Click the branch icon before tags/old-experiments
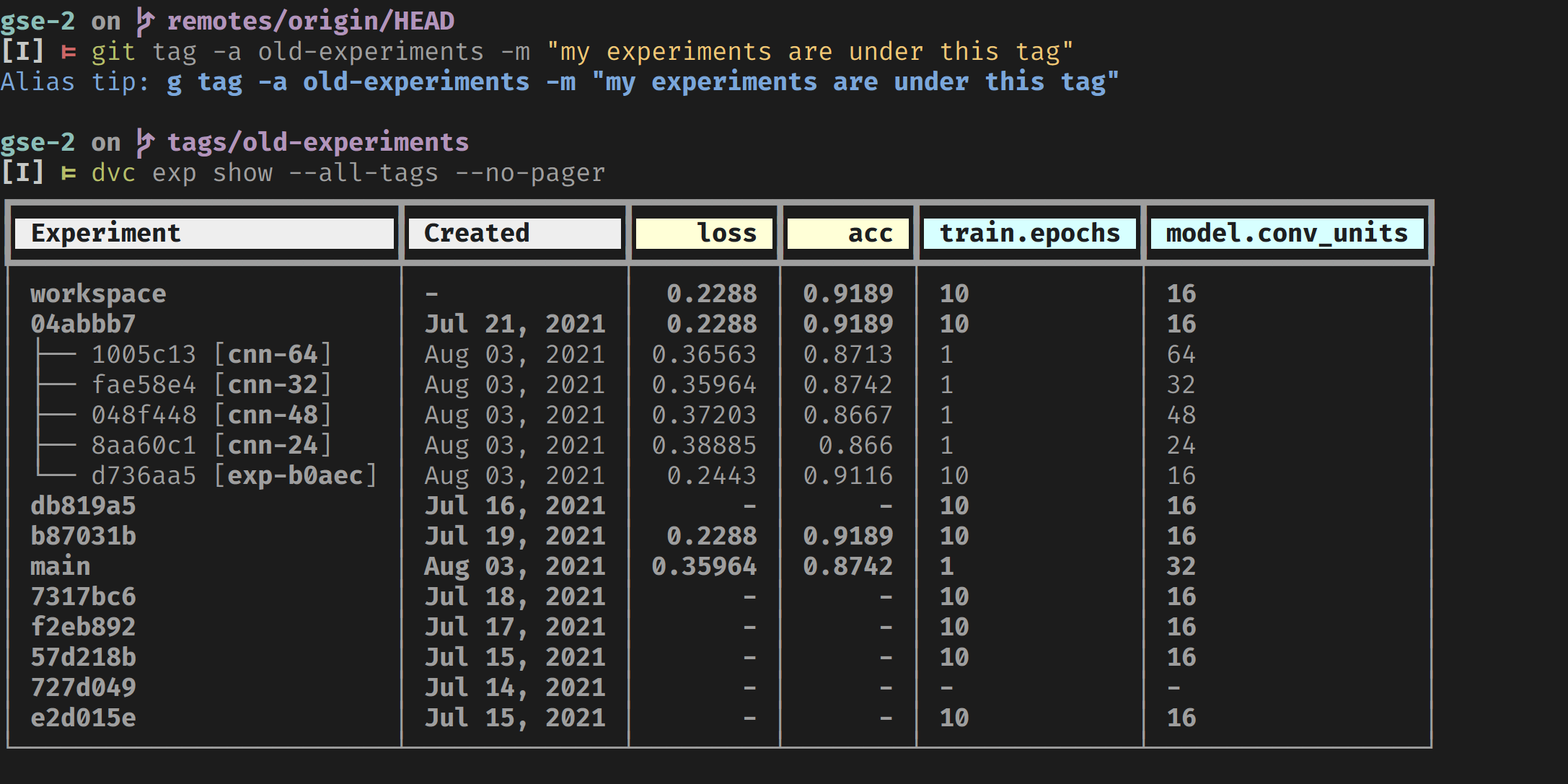This screenshot has height=784, width=1568. click(x=145, y=142)
